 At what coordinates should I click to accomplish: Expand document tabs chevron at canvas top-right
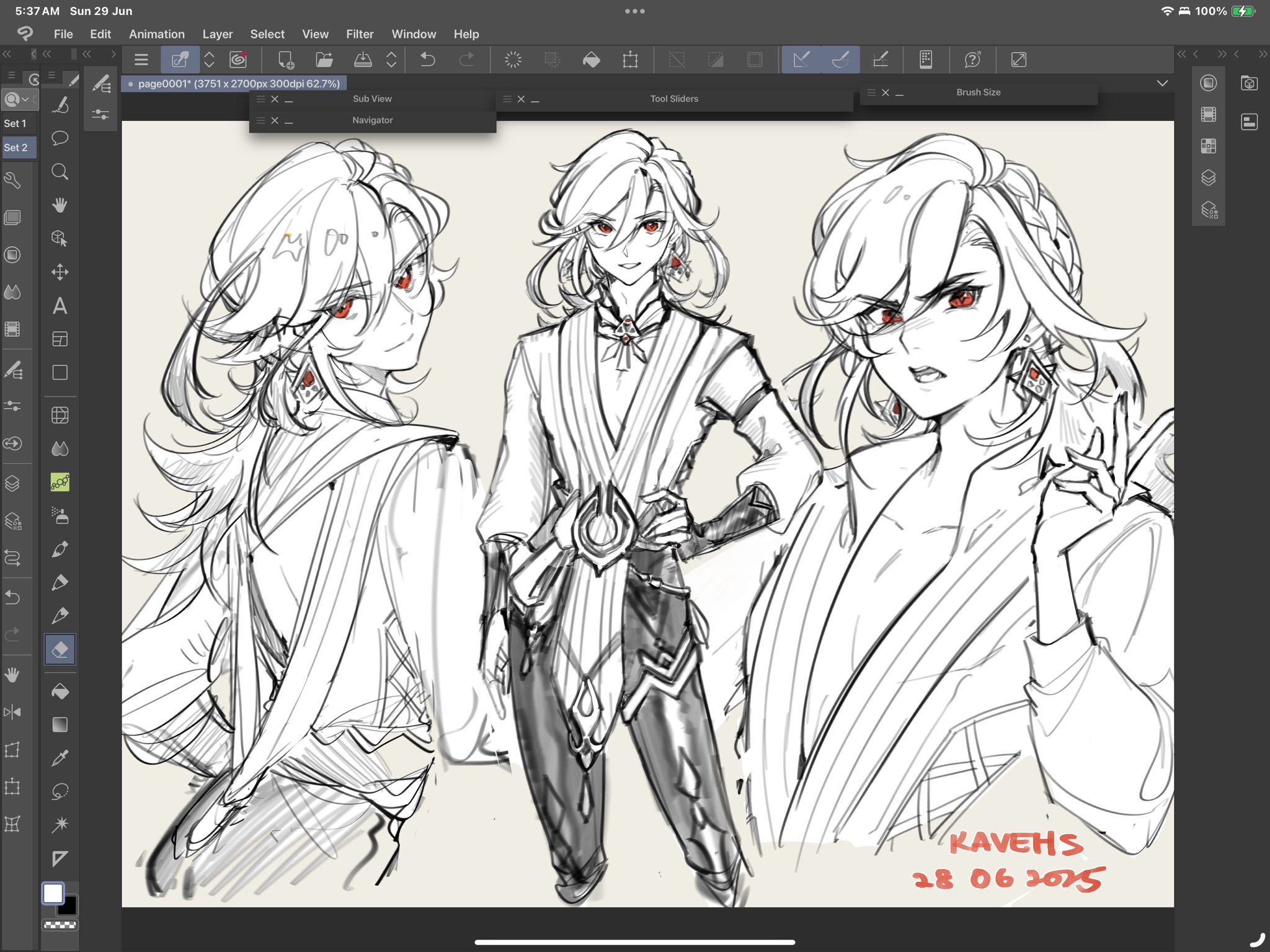click(1162, 83)
